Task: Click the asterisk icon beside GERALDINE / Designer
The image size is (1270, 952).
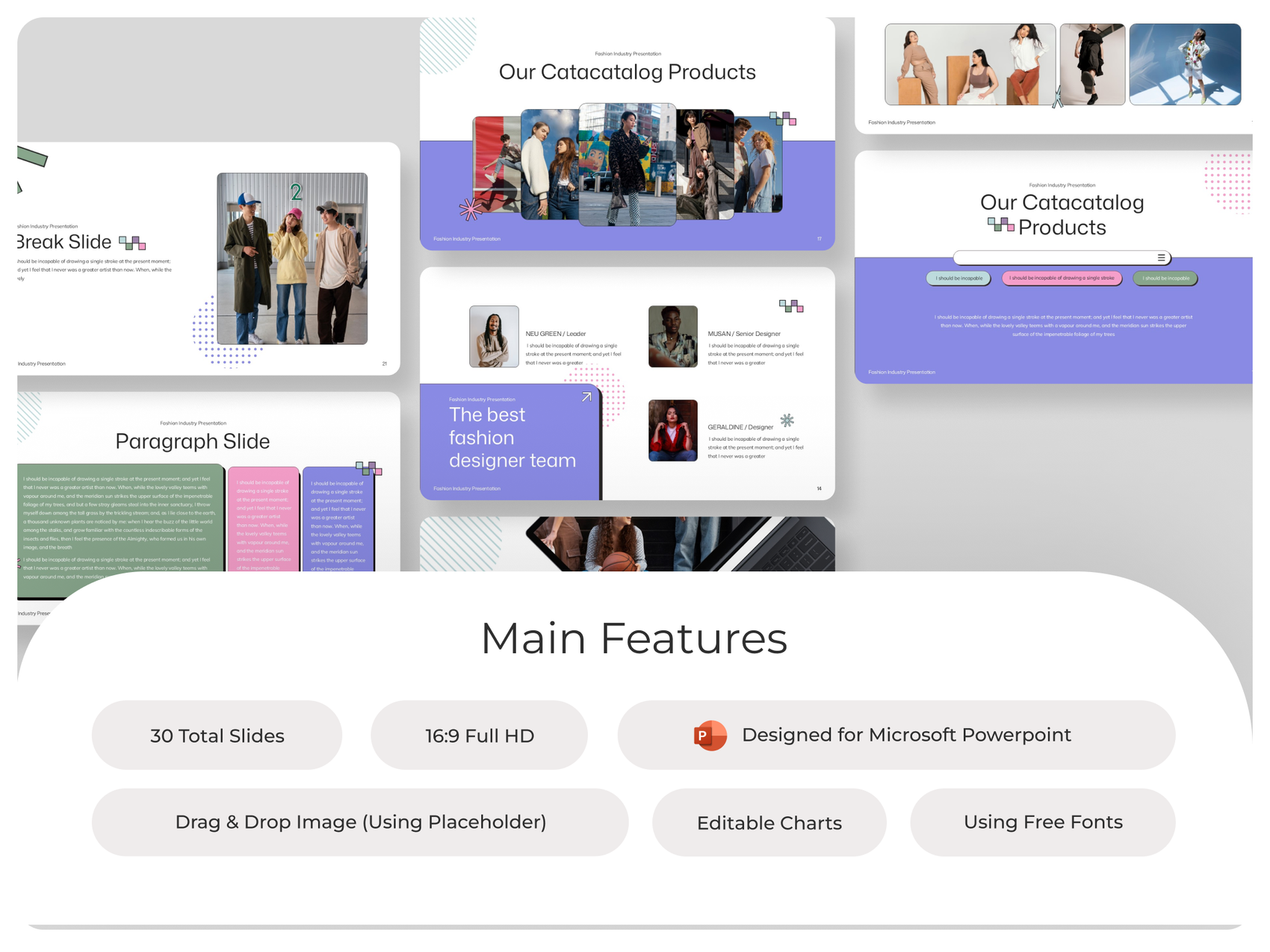Action: 787,420
